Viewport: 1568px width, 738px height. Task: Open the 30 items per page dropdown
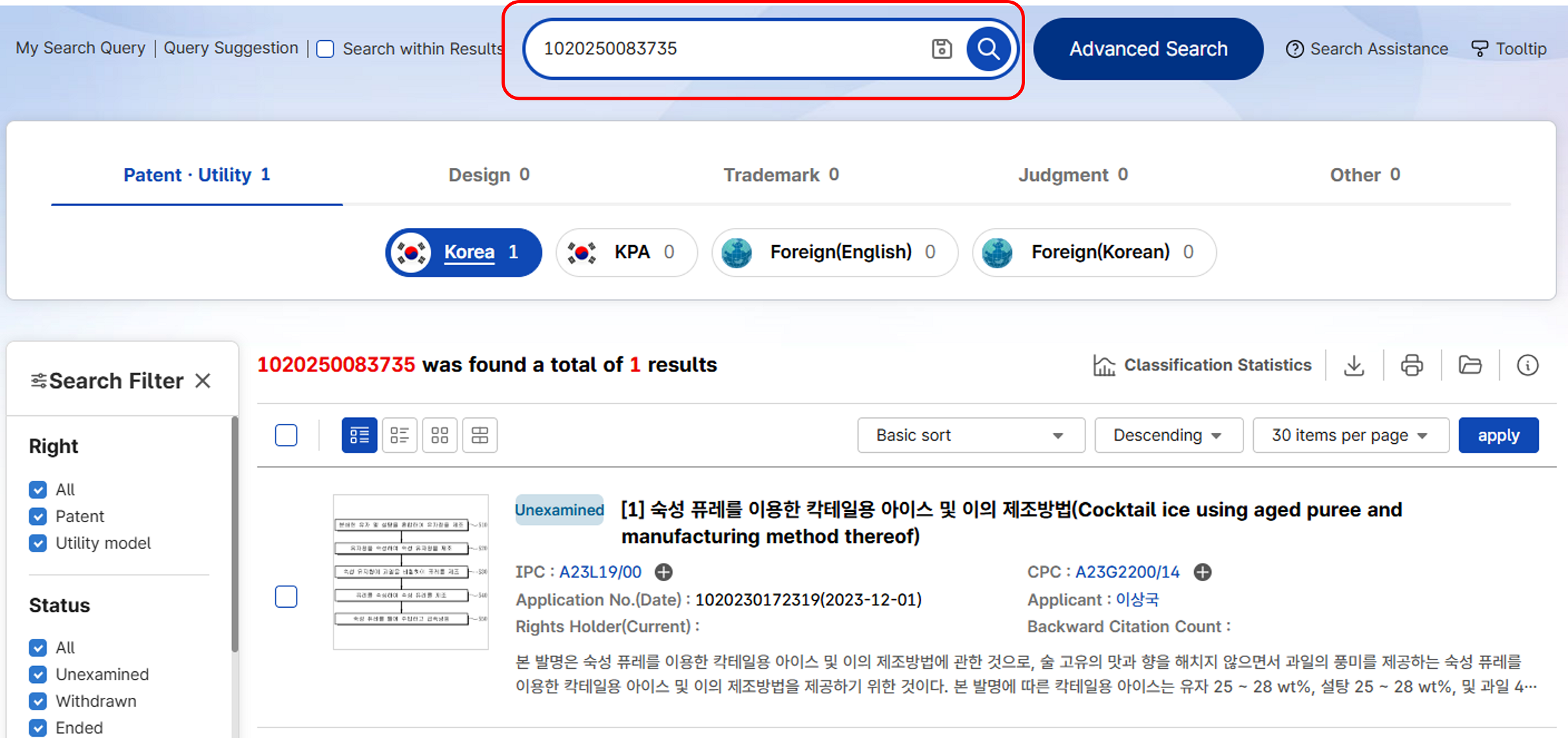pyautogui.click(x=1350, y=435)
